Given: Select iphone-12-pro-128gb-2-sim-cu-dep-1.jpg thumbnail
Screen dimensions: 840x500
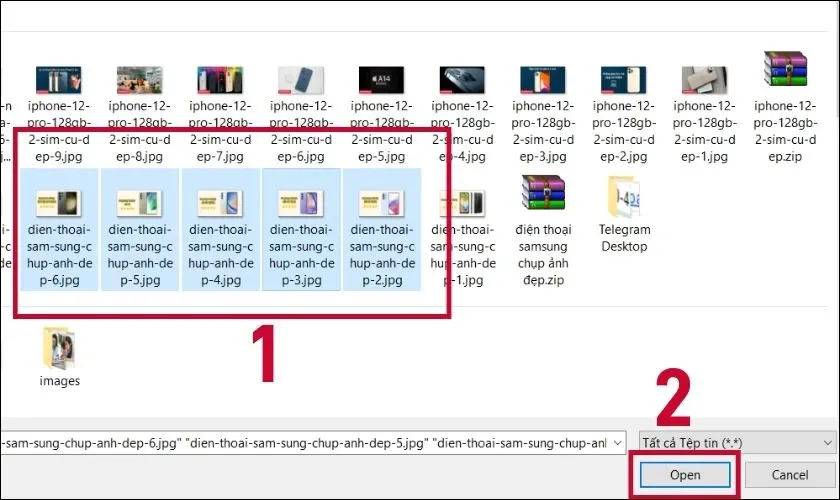Looking at the screenshot, I should [x=704, y=80].
